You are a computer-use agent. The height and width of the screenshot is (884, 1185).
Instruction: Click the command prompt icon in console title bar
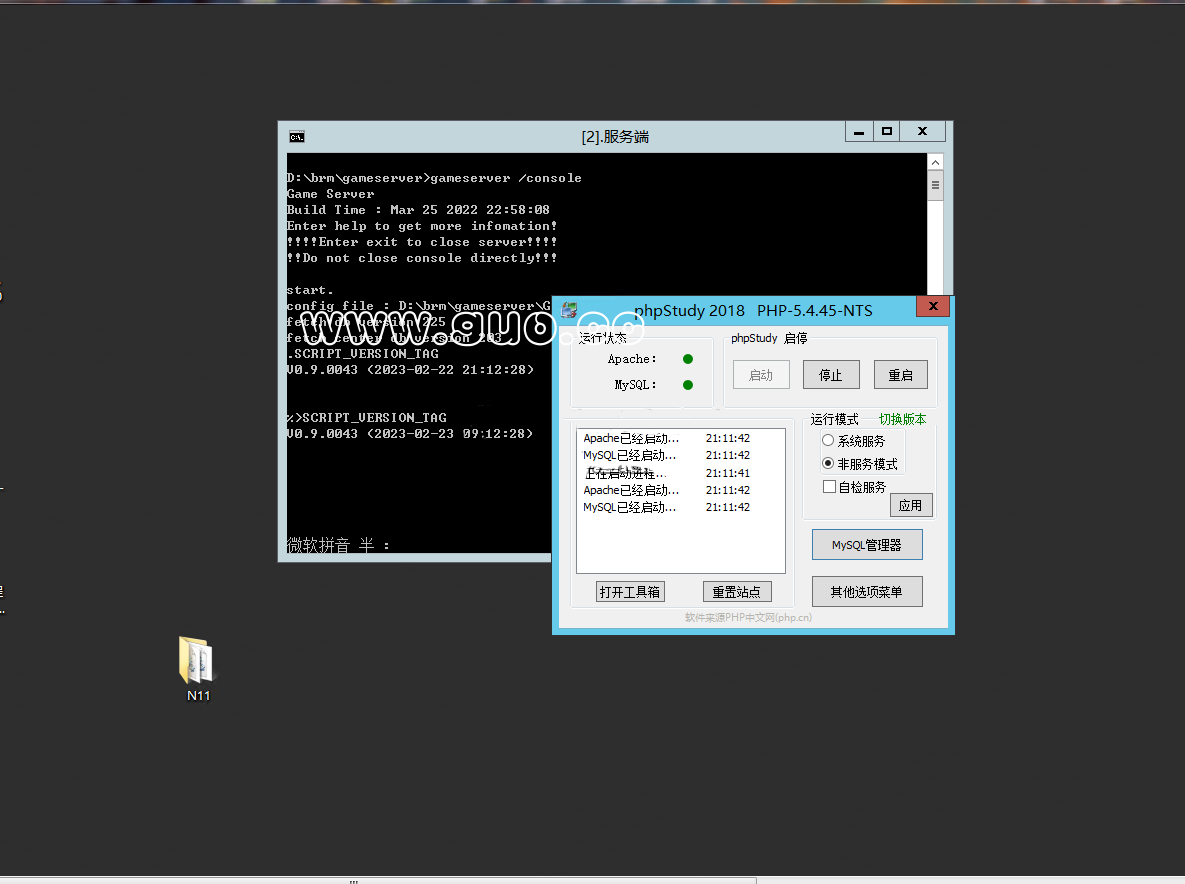pos(297,136)
